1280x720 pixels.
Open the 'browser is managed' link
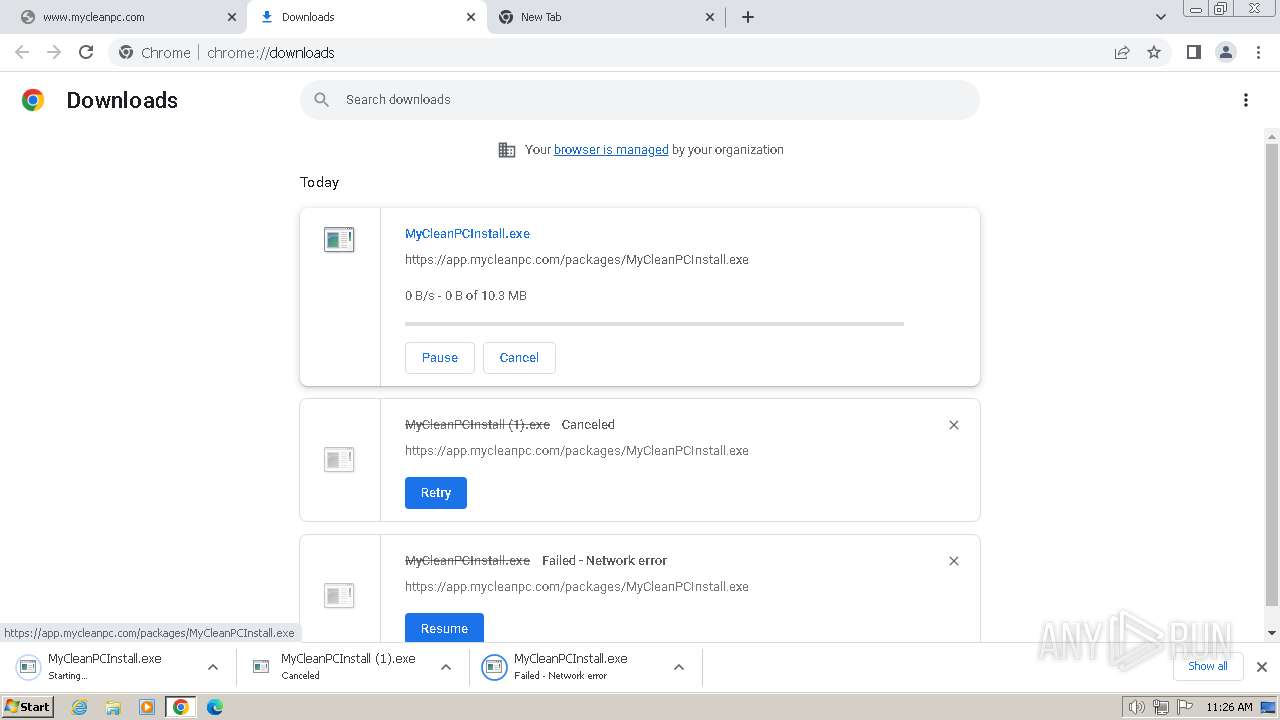coord(611,150)
